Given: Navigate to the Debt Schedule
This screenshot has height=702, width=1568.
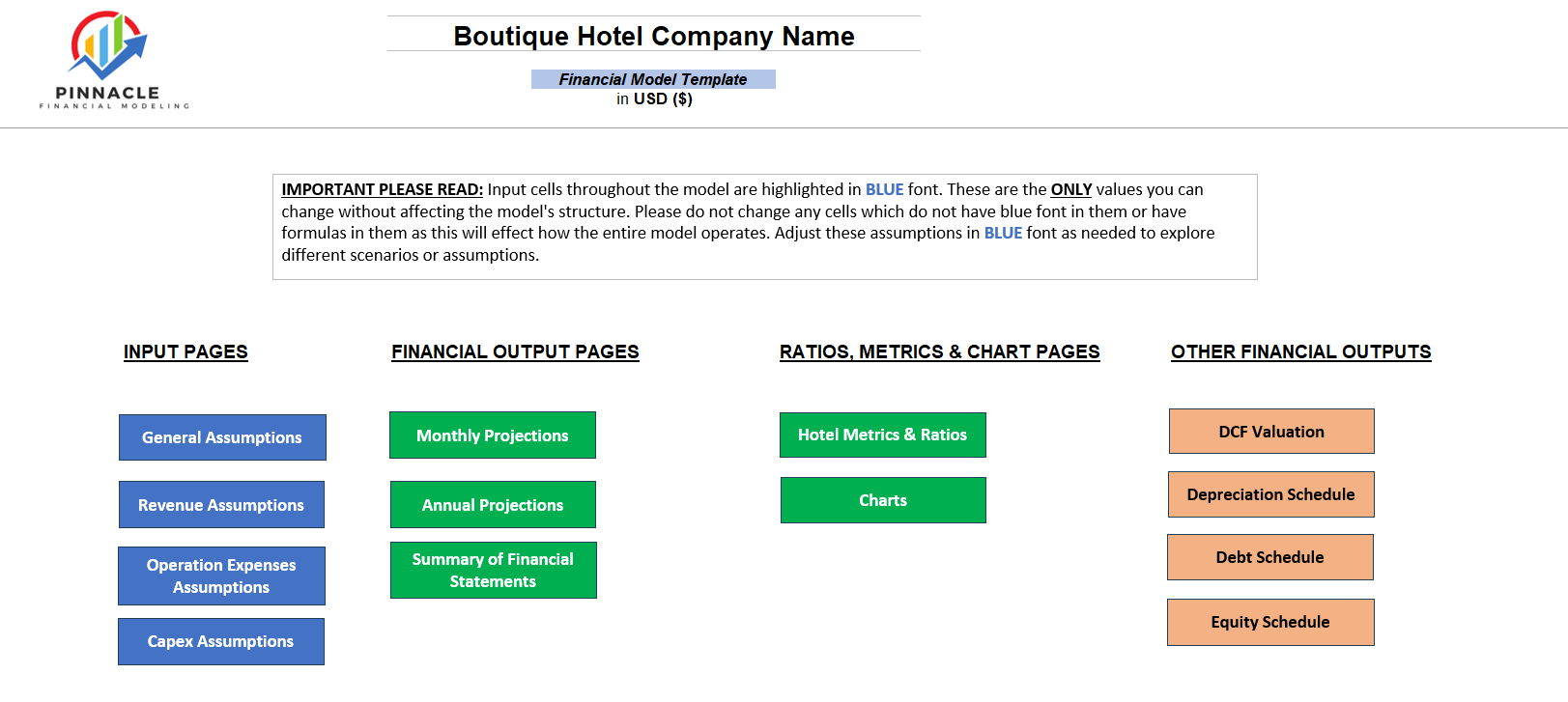Looking at the screenshot, I should (x=1269, y=557).
